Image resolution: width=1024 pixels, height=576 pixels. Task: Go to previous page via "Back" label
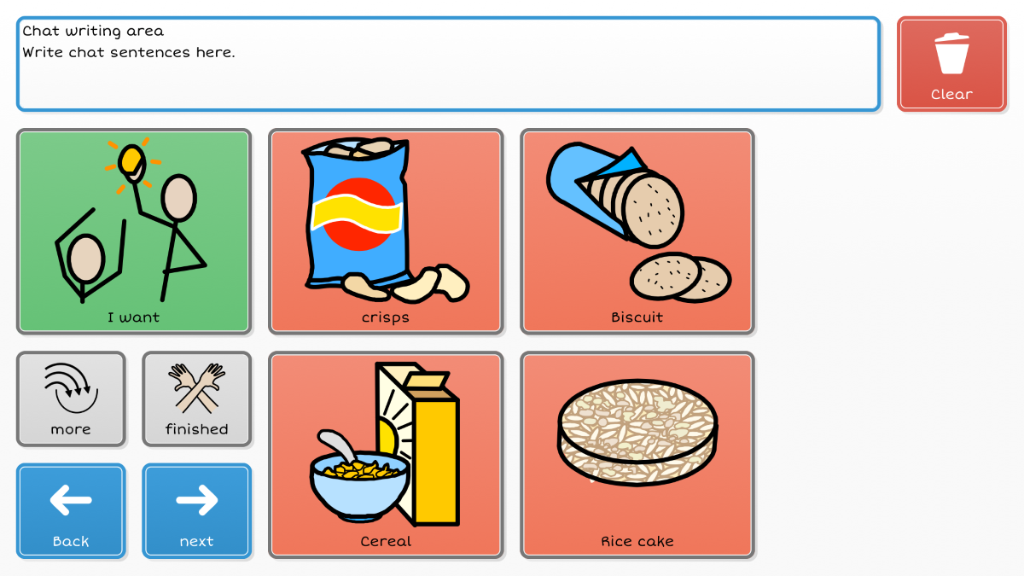tap(70, 541)
